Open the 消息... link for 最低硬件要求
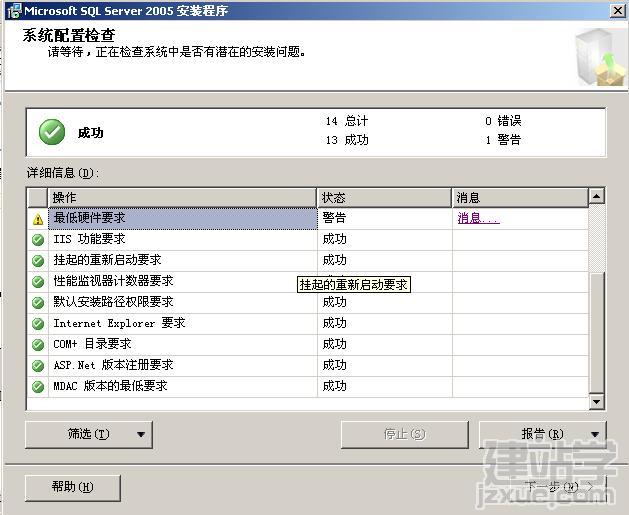629x515 pixels. tap(478, 218)
